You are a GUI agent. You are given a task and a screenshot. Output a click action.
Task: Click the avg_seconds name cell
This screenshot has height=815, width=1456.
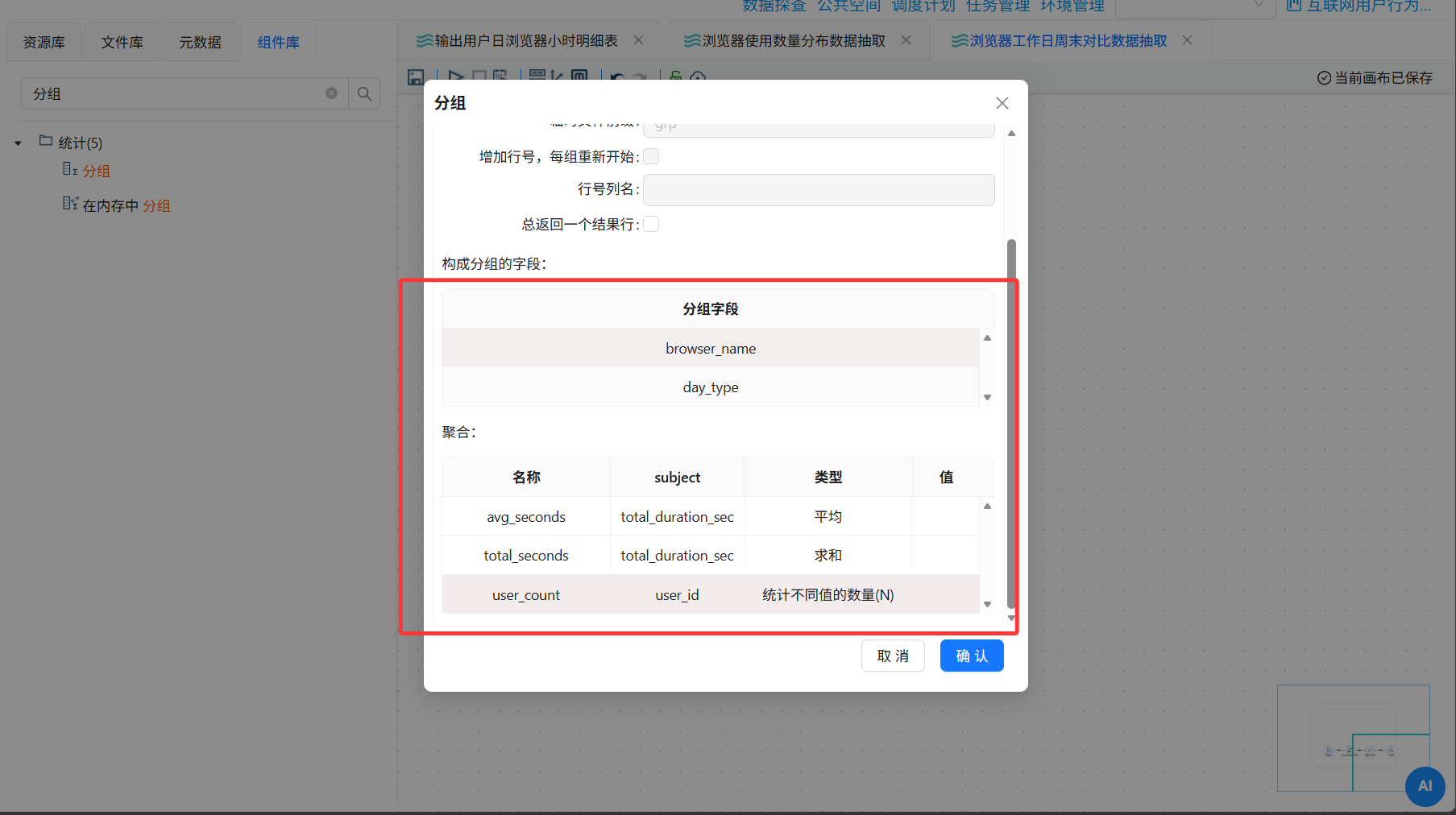point(526,516)
